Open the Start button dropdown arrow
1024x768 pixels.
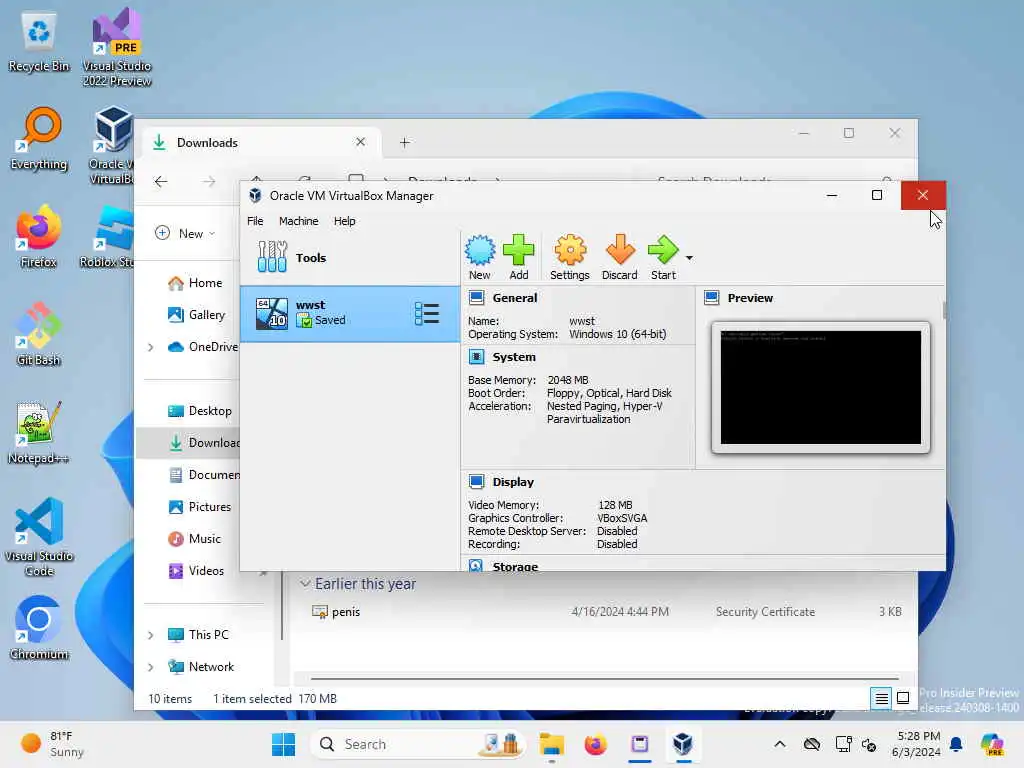click(689, 258)
